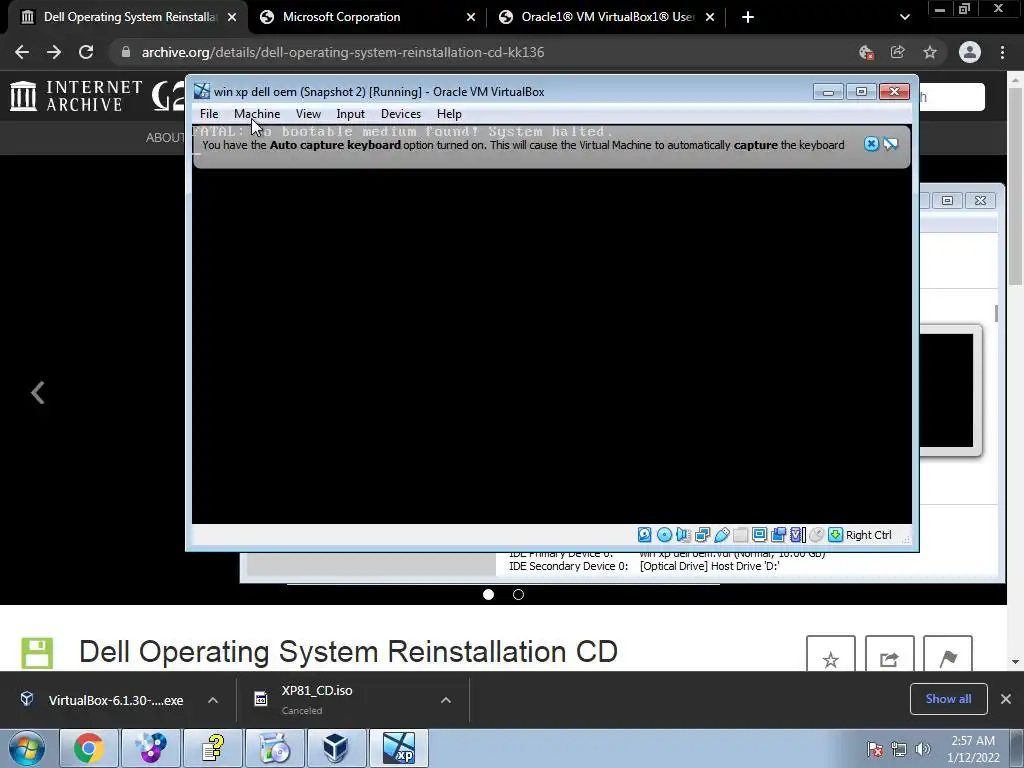Viewport: 1024px width, 768px height.
Task: Show the previous carousel image
Action: click(x=38, y=392)
